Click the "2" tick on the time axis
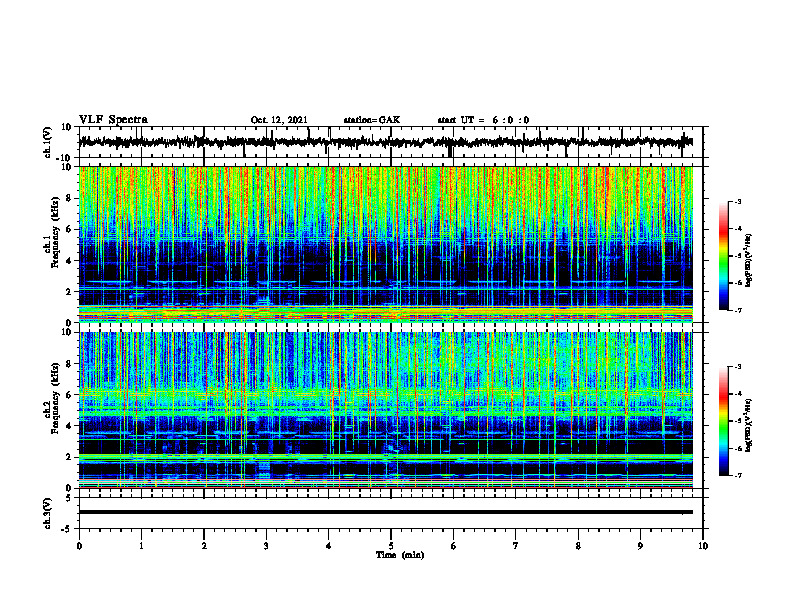This screenshot has width=792, height=612. (x=204, y=546)
